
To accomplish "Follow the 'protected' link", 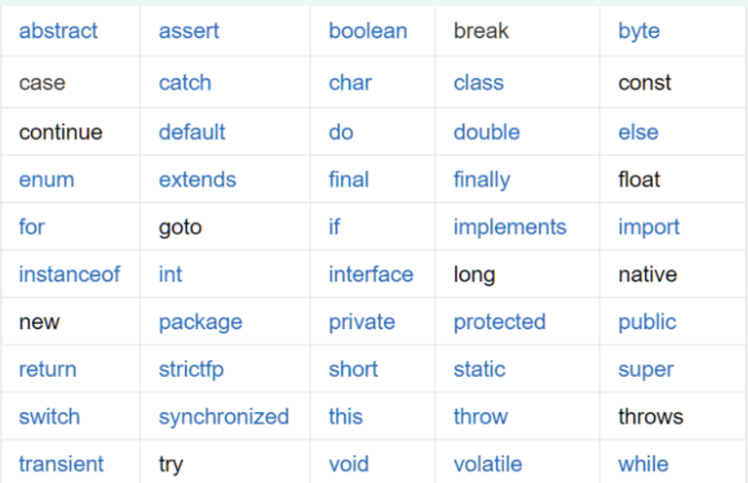I will coord(499,322).
